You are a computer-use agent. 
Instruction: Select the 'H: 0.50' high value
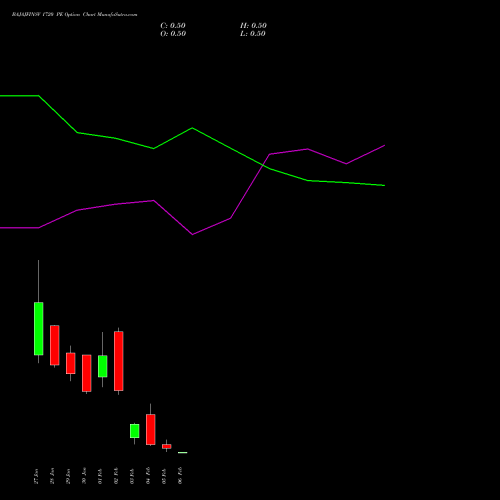click(x=253, y=26)
